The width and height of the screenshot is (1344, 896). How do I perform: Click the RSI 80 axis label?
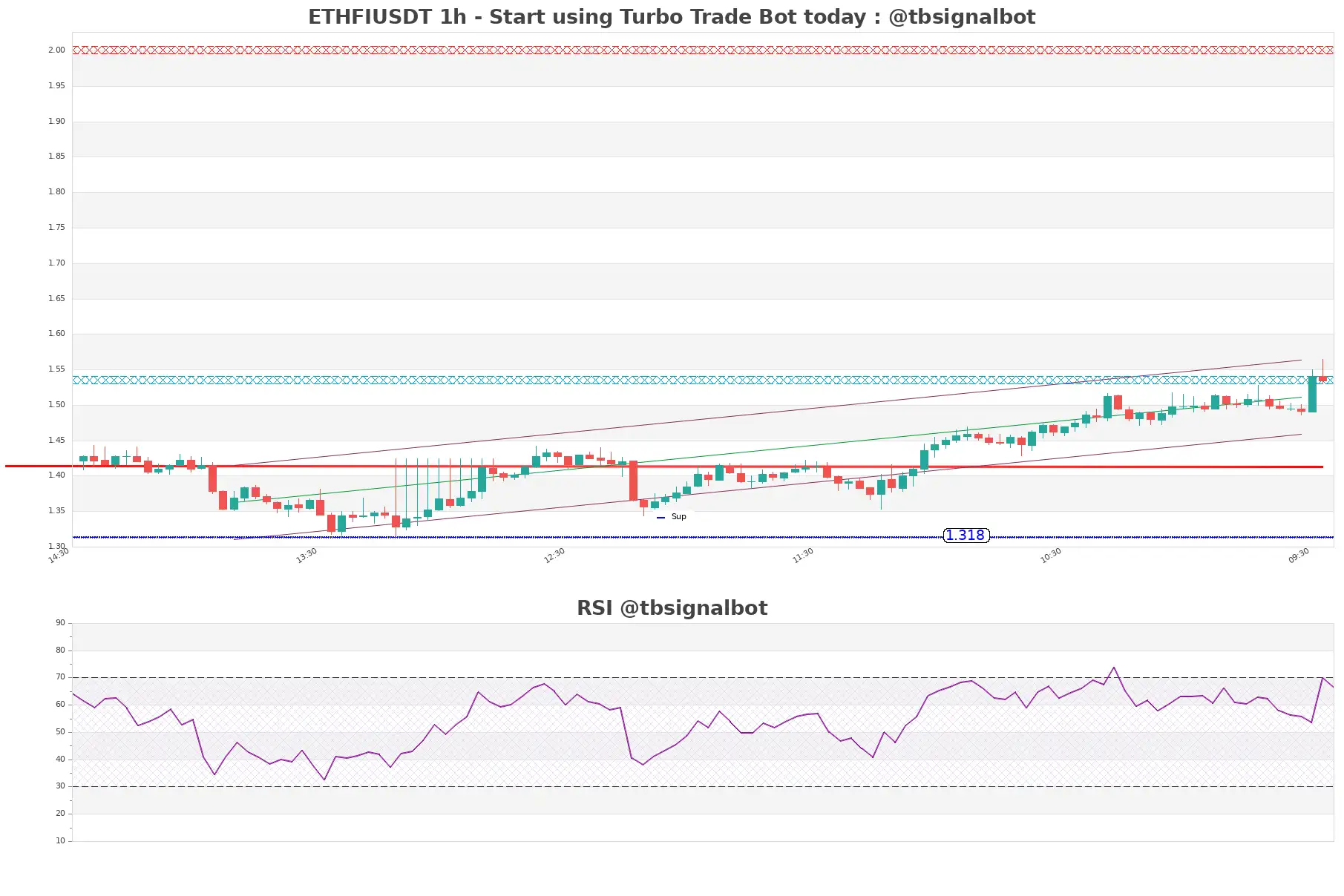click(60, 650)
